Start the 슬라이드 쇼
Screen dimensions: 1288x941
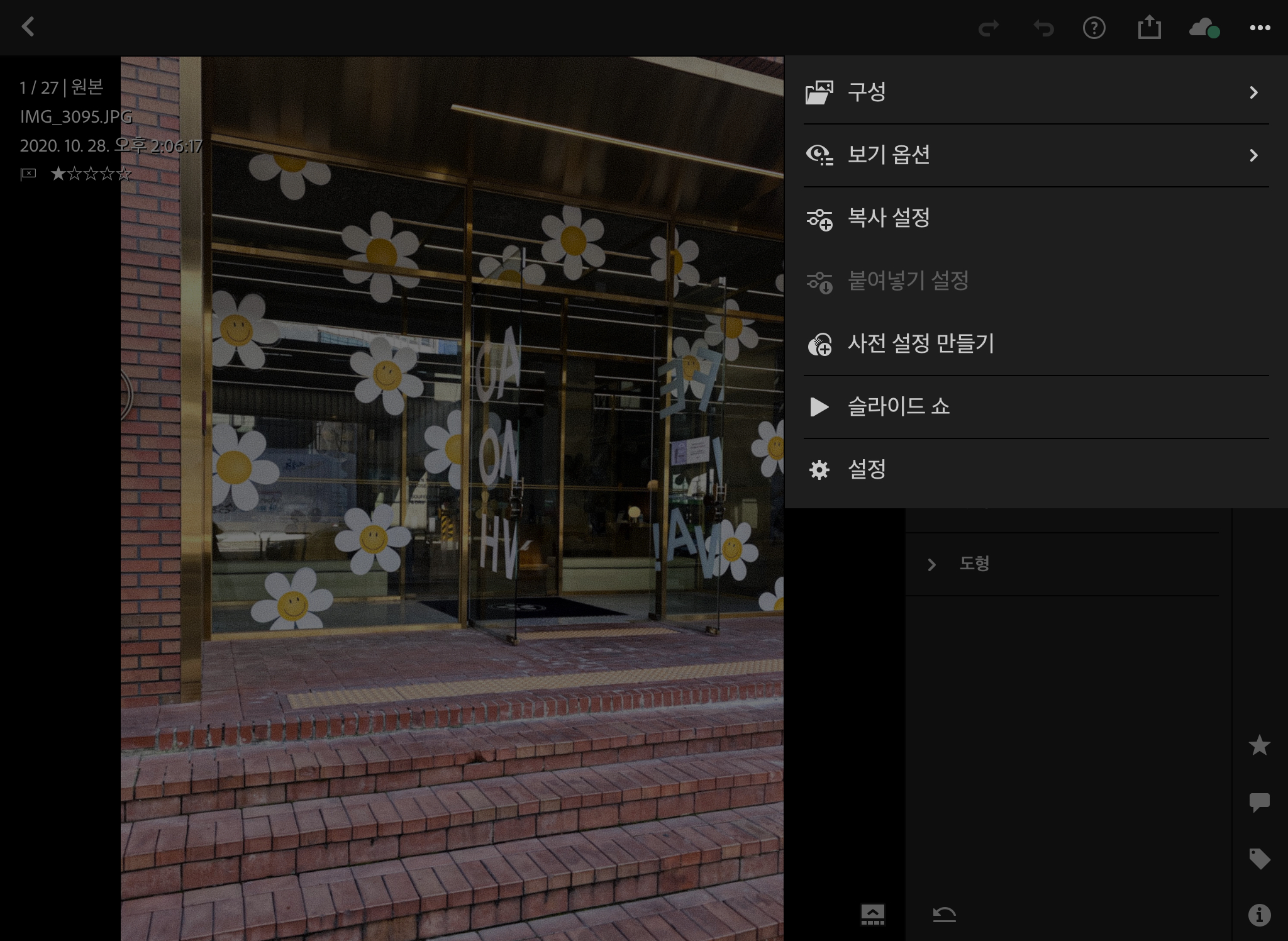click(x=898, y=407)
